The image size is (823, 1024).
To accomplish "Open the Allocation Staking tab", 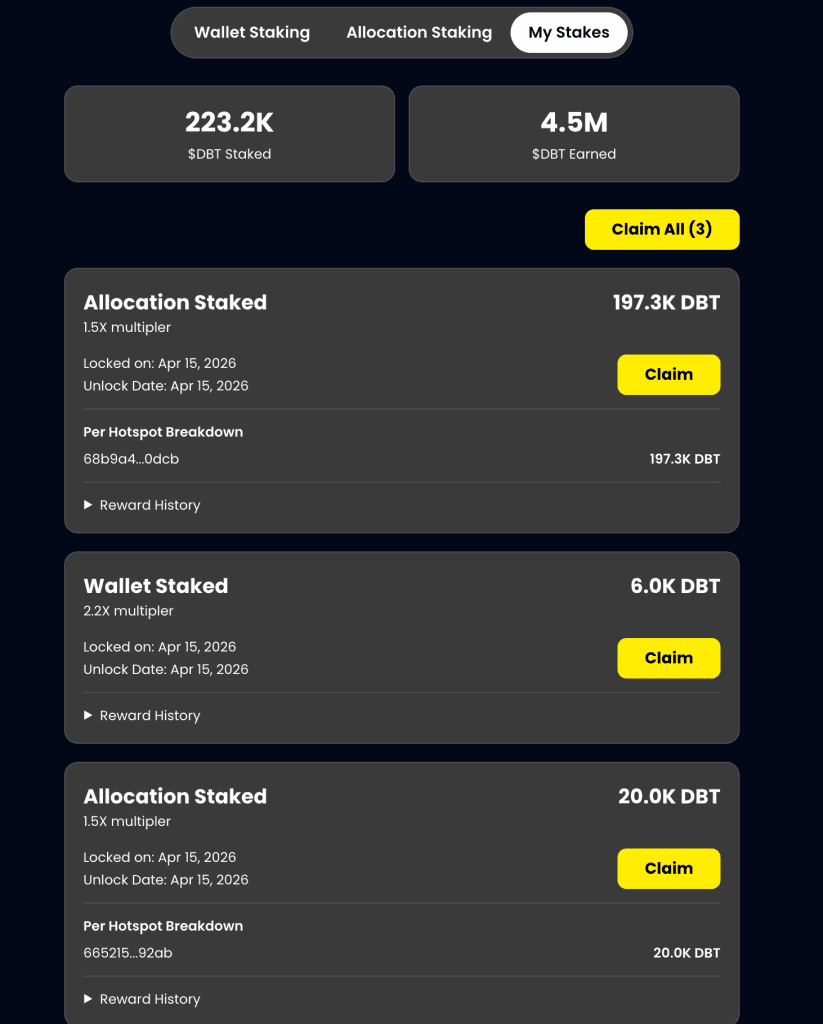I will 419,33.
